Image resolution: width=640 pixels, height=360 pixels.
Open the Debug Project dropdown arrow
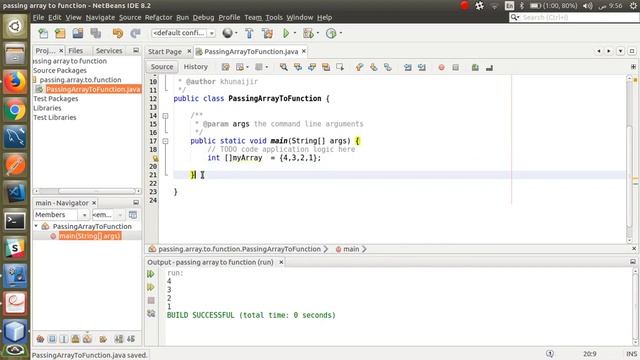click(318, 33)
